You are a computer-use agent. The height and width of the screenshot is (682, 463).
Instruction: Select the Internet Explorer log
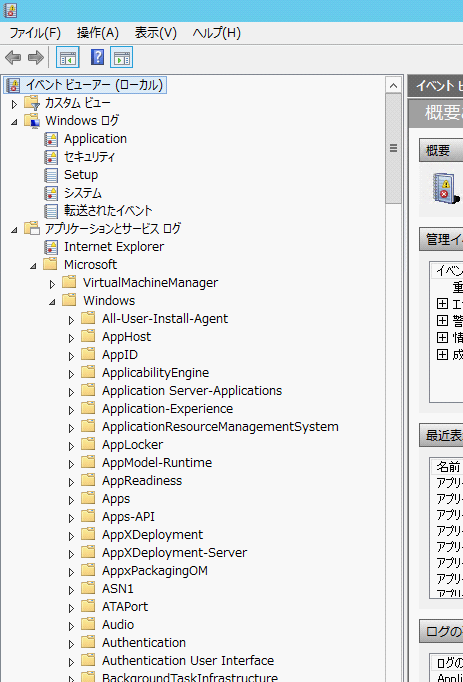114,247
